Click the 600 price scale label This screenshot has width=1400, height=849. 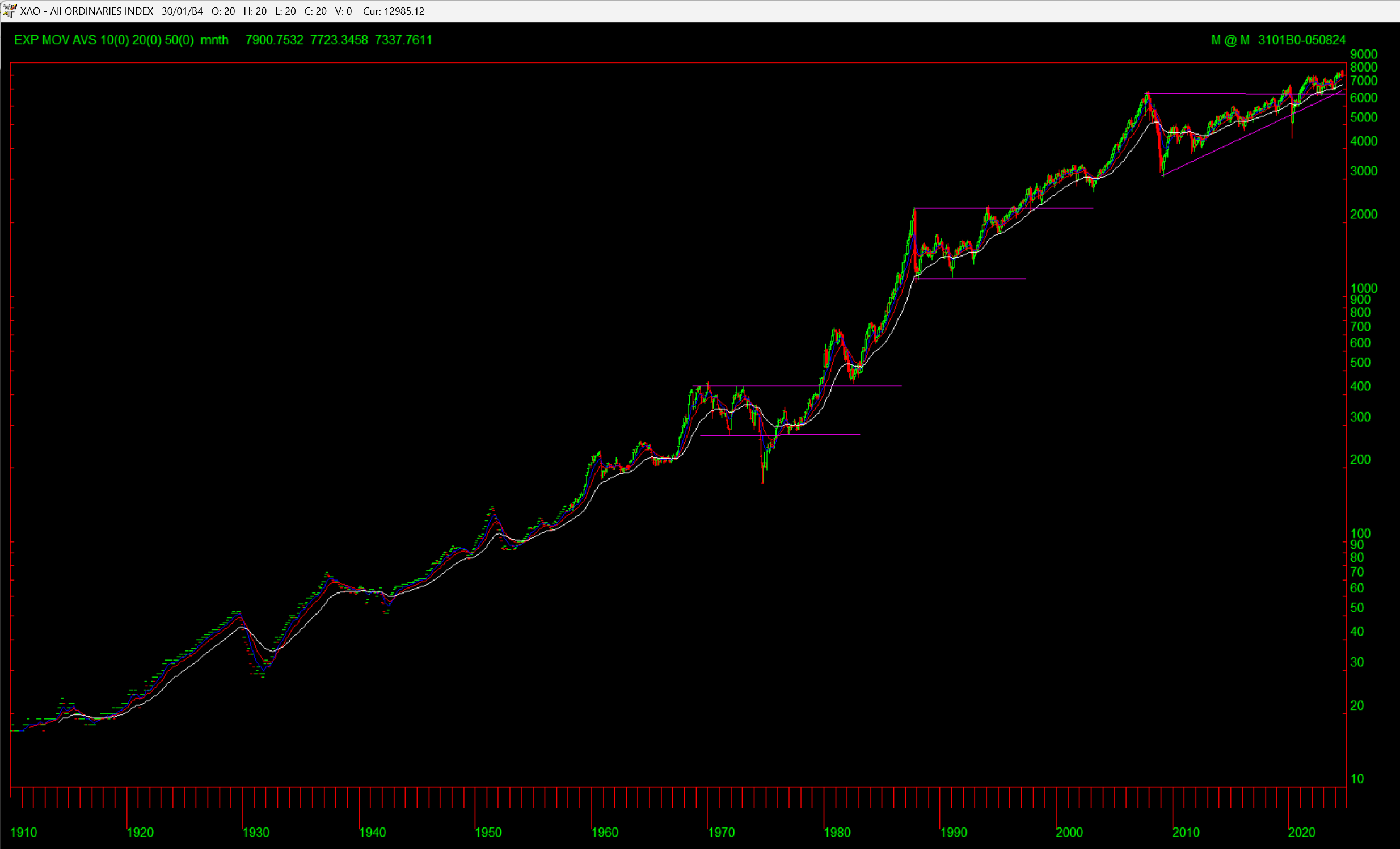coord(1360,343)
